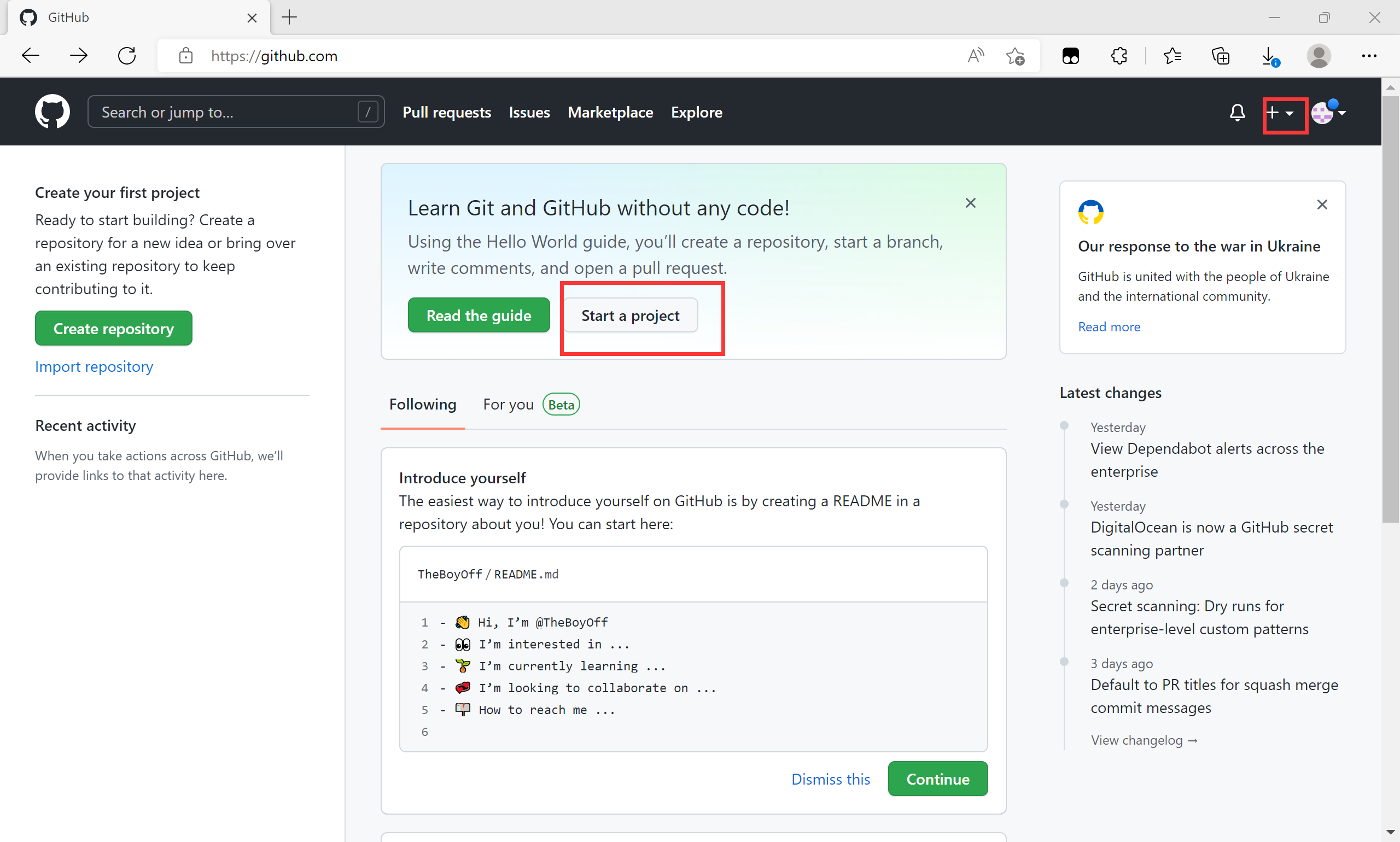Refresh the page with reload button
Image resolution: width=1400 pixels, height=842 pixels.
pyautogui.click(x=126, y=56)
